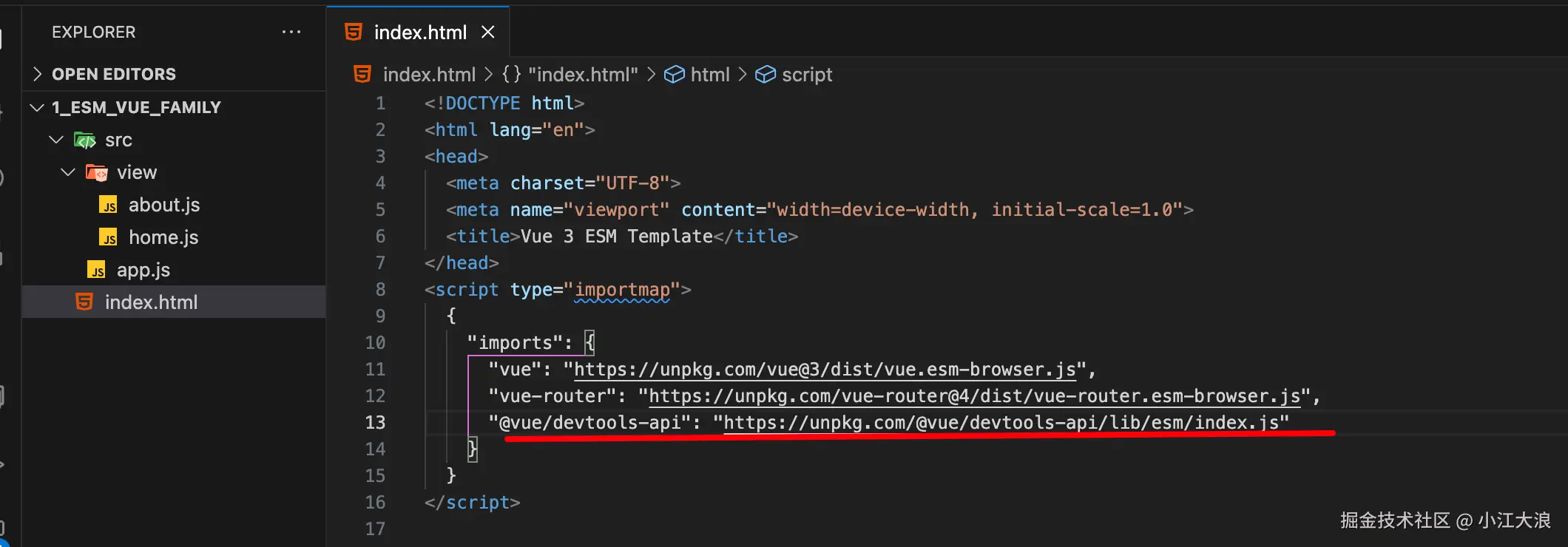
Task: Click the DOCTYPE declaration on line 1
Action: [504, 103]
